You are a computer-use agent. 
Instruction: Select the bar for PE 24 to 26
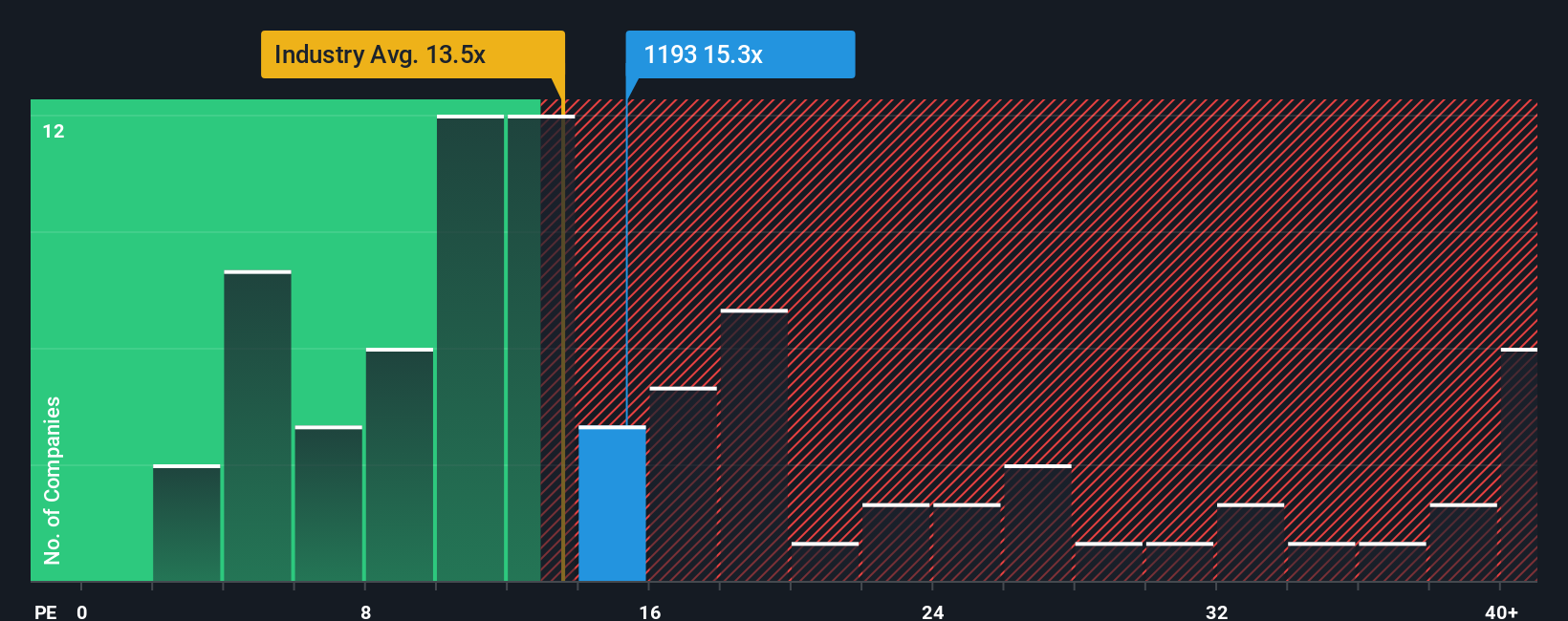coord(967,542)
